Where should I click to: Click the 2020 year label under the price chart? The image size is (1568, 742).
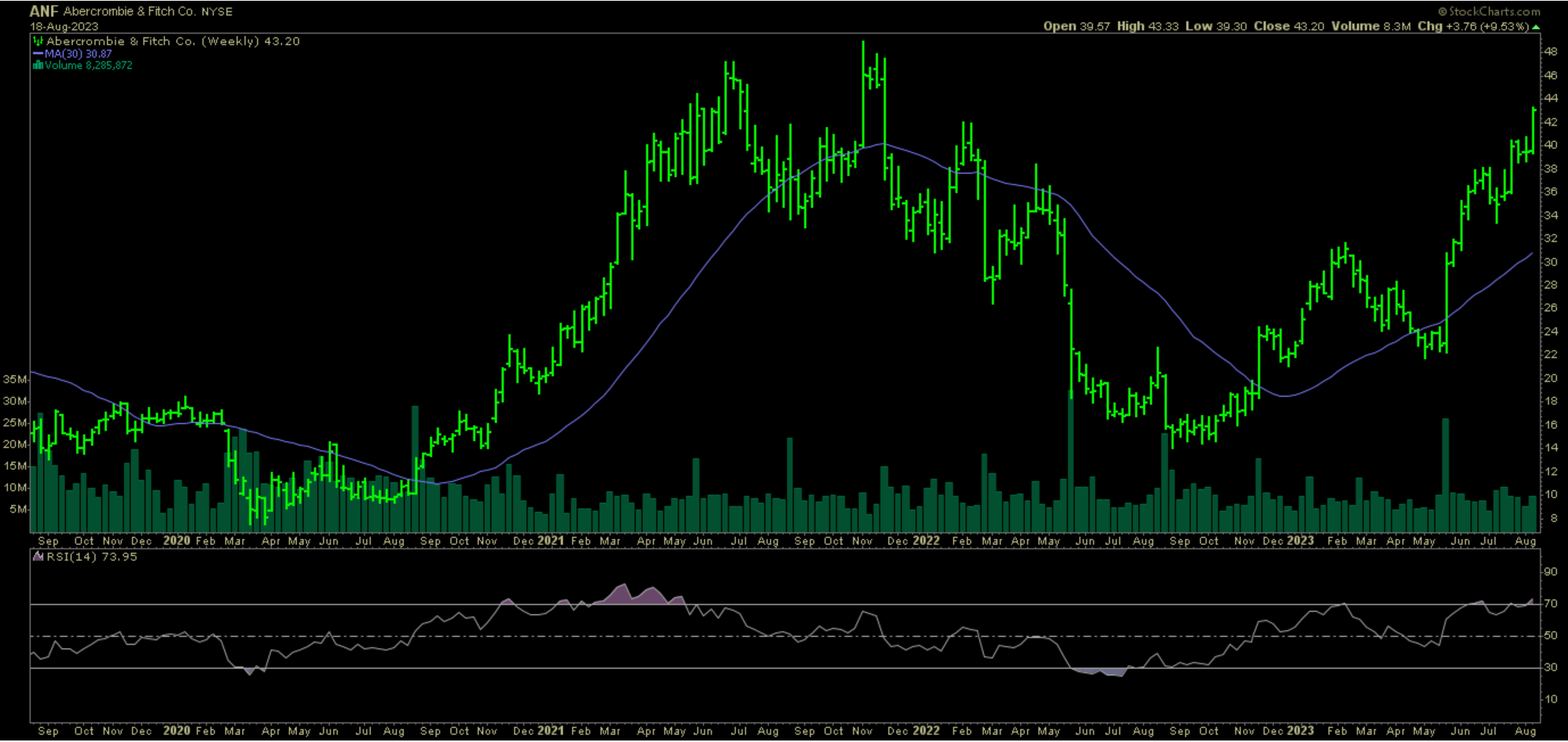click(177, 541)
